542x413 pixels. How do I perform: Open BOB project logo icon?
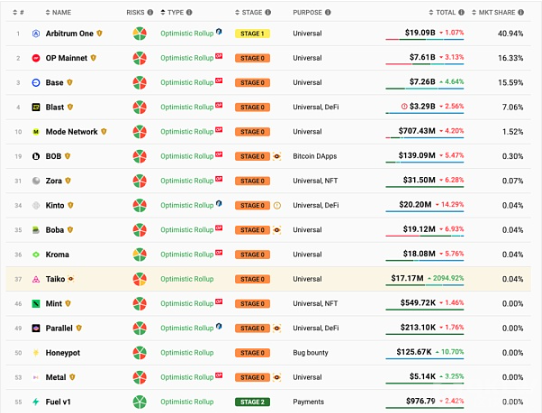point(36,156)
